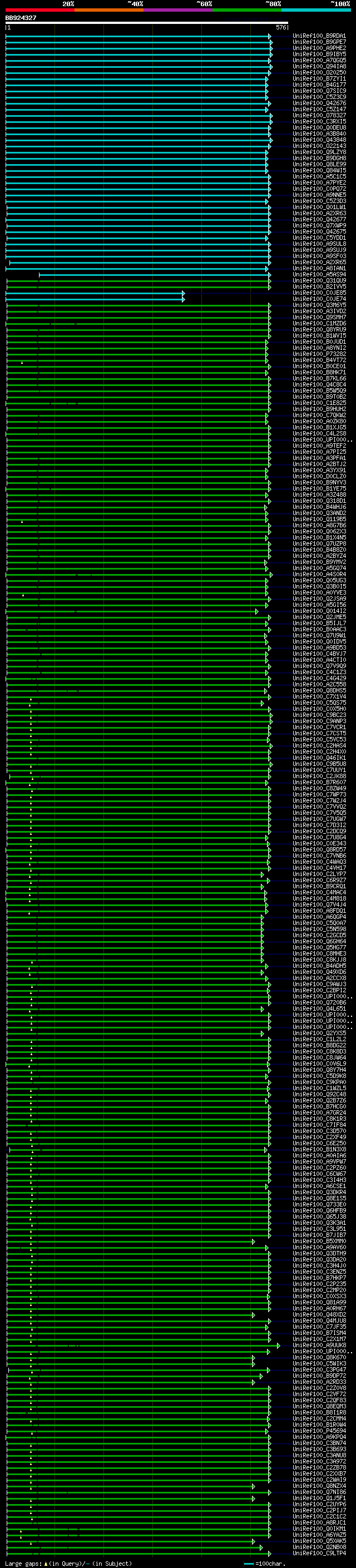Select the query ID BB924327

(x=21, y=18)
